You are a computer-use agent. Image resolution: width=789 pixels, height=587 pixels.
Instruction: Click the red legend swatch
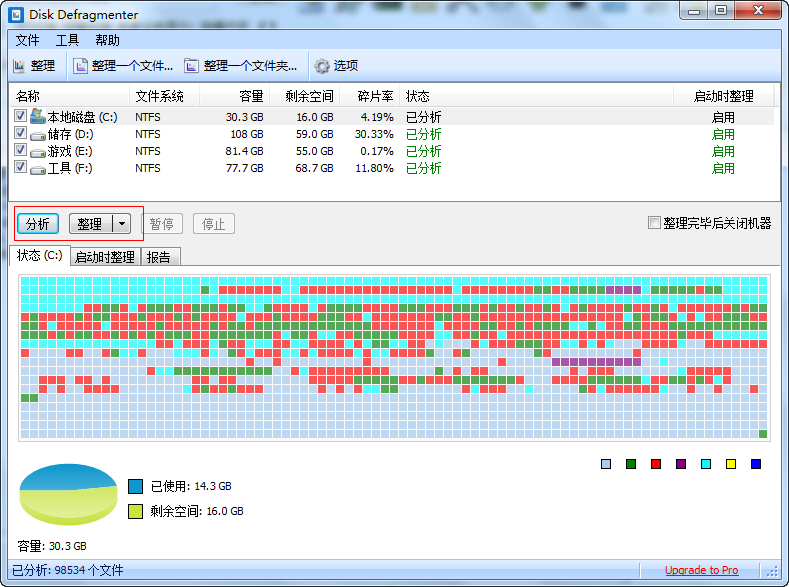pos(656,464)
